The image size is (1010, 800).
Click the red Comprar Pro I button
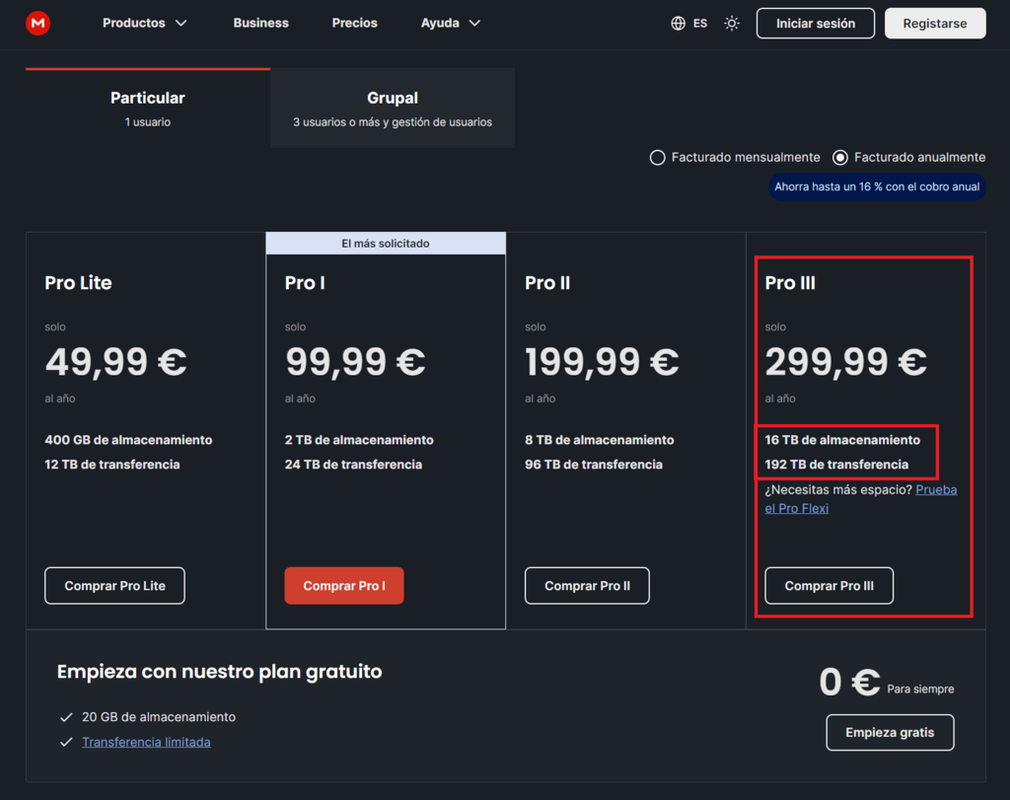[344, 586]
